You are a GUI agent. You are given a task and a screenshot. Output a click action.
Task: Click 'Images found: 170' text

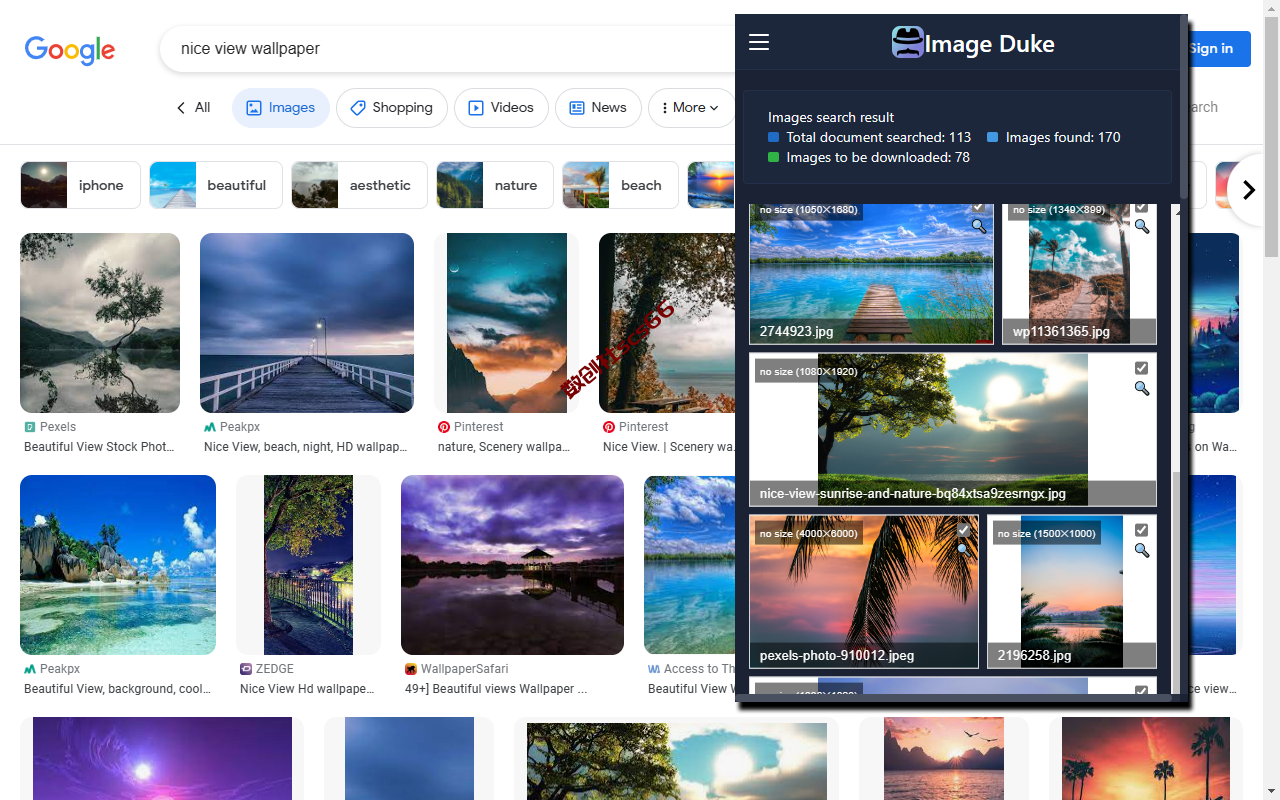[1063, 137]
